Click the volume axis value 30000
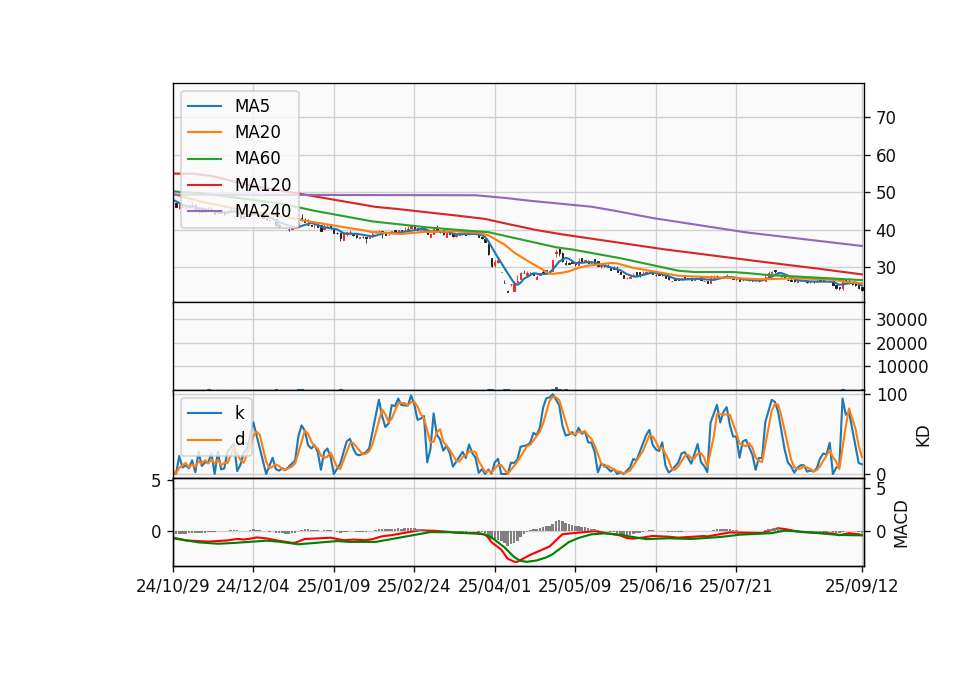Screen dimensions: 960x690 tap(902, 320)
